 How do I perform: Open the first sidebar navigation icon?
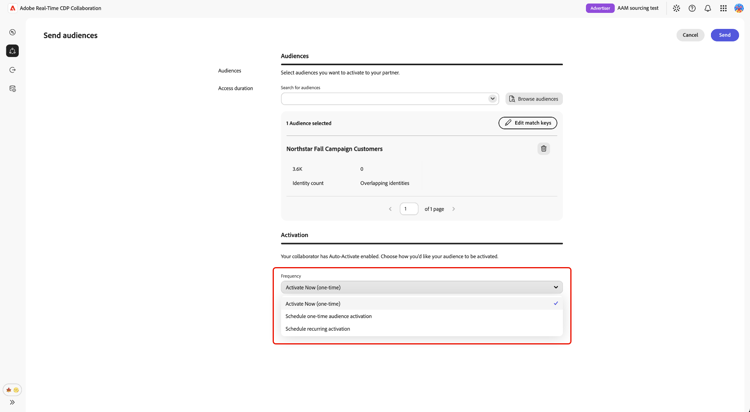point(12,32)
